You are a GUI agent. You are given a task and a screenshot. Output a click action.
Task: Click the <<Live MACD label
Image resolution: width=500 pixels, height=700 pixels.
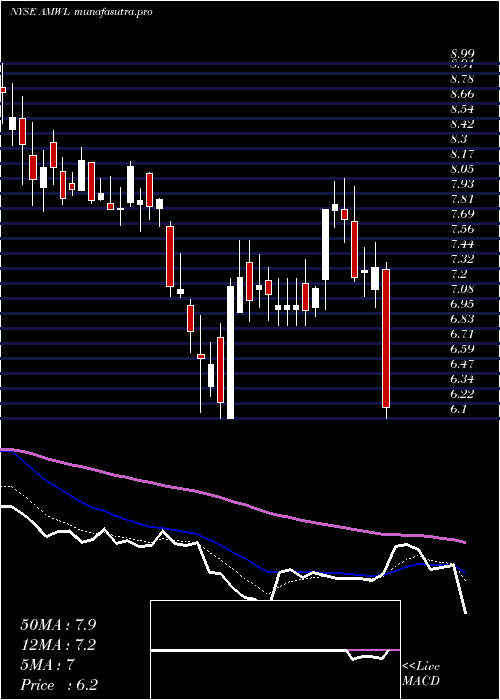point(421,674)
